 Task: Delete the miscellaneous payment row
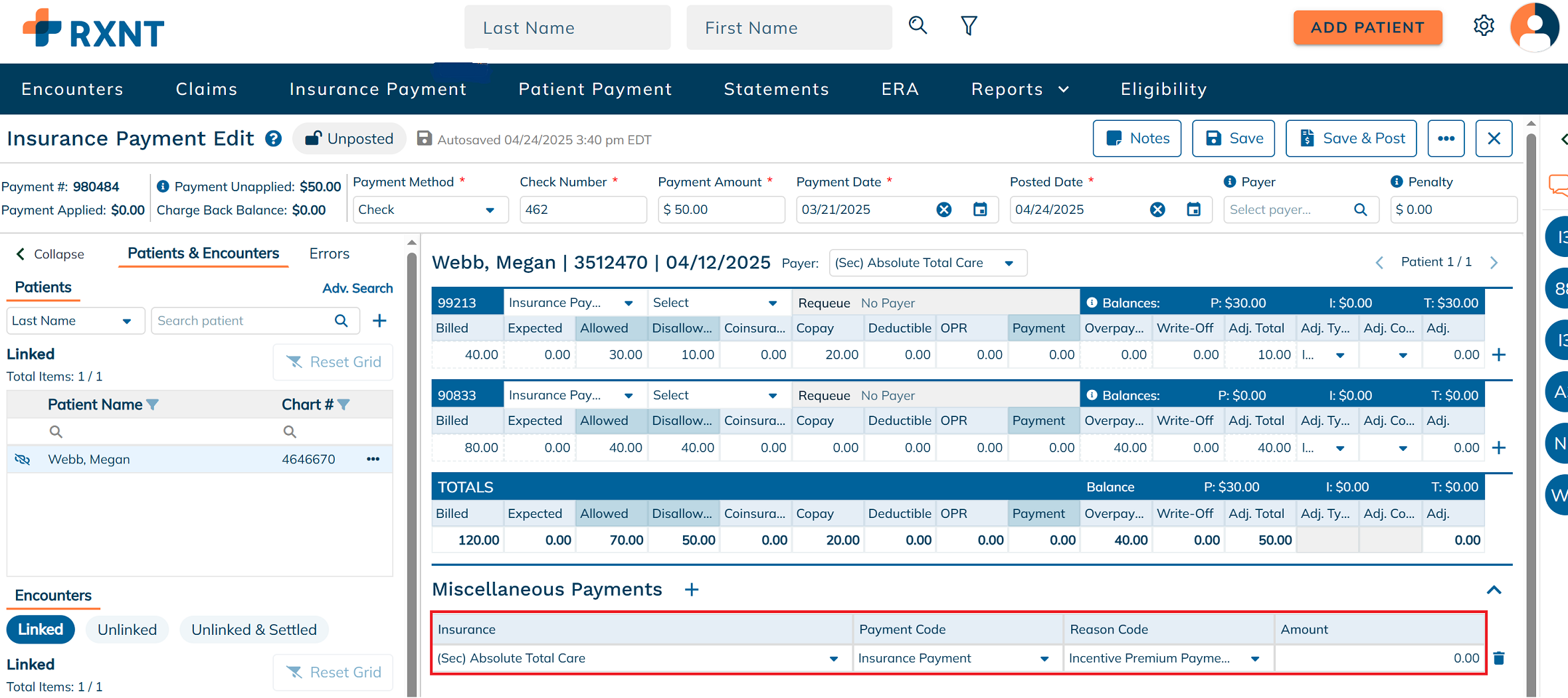[1499, 658]
